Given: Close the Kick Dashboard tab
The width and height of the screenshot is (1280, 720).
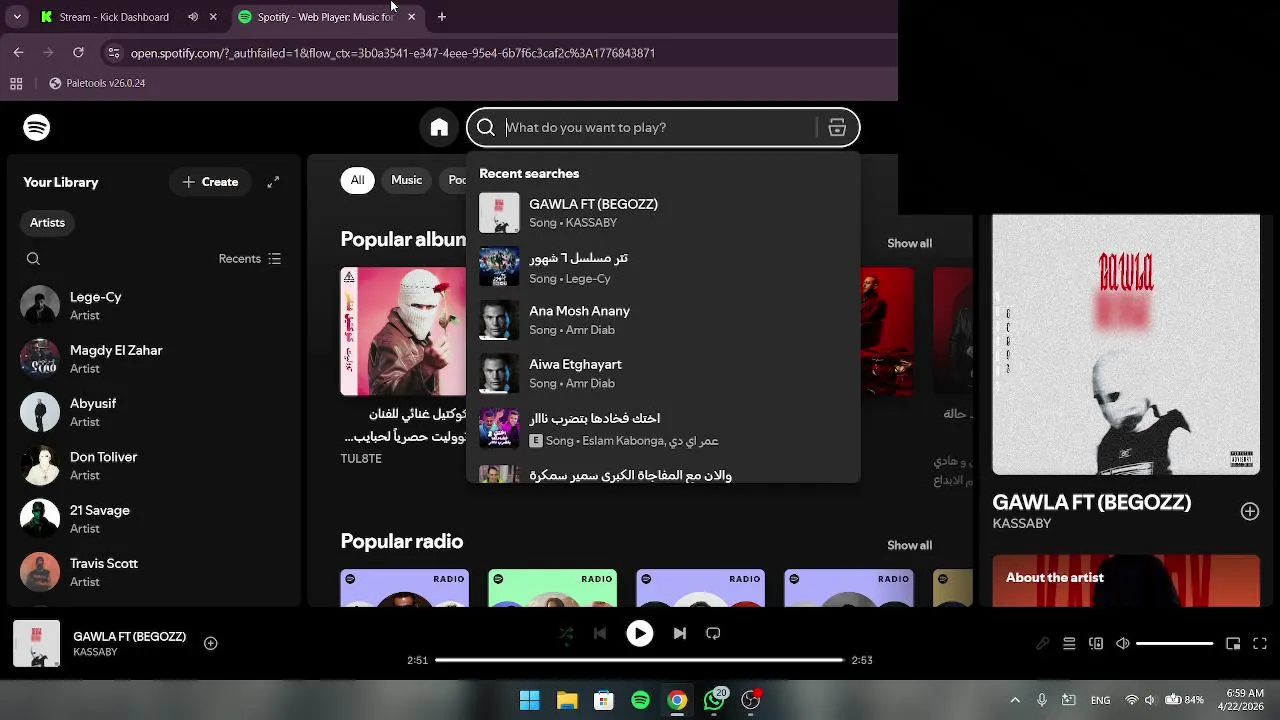Looking at the screenshot, I should click(x=213, y=17).
